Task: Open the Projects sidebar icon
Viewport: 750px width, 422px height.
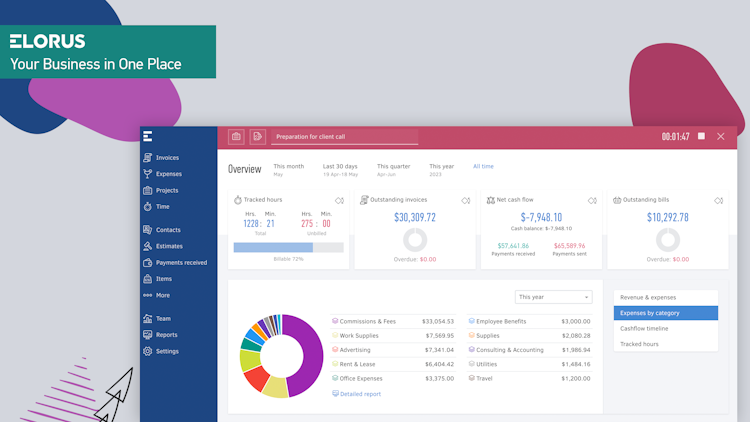Action: pyautogui.click(x=148, y=190)
